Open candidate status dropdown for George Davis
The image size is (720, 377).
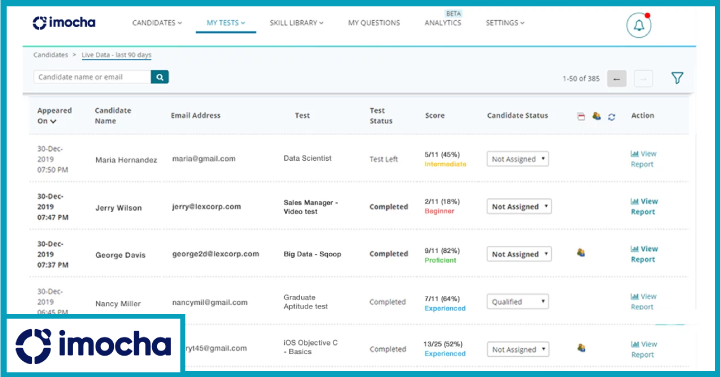[x=519, y=254]
